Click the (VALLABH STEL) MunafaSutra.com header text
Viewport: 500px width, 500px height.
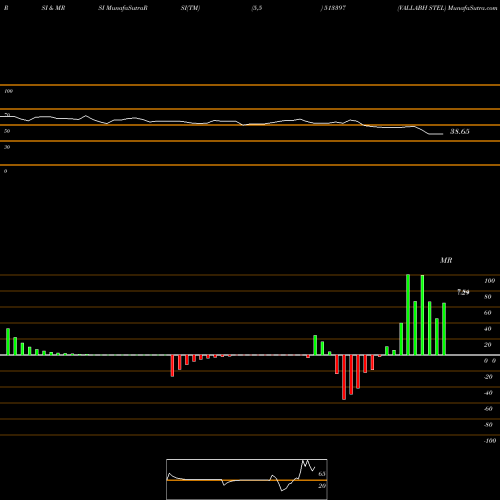(447, 8)
